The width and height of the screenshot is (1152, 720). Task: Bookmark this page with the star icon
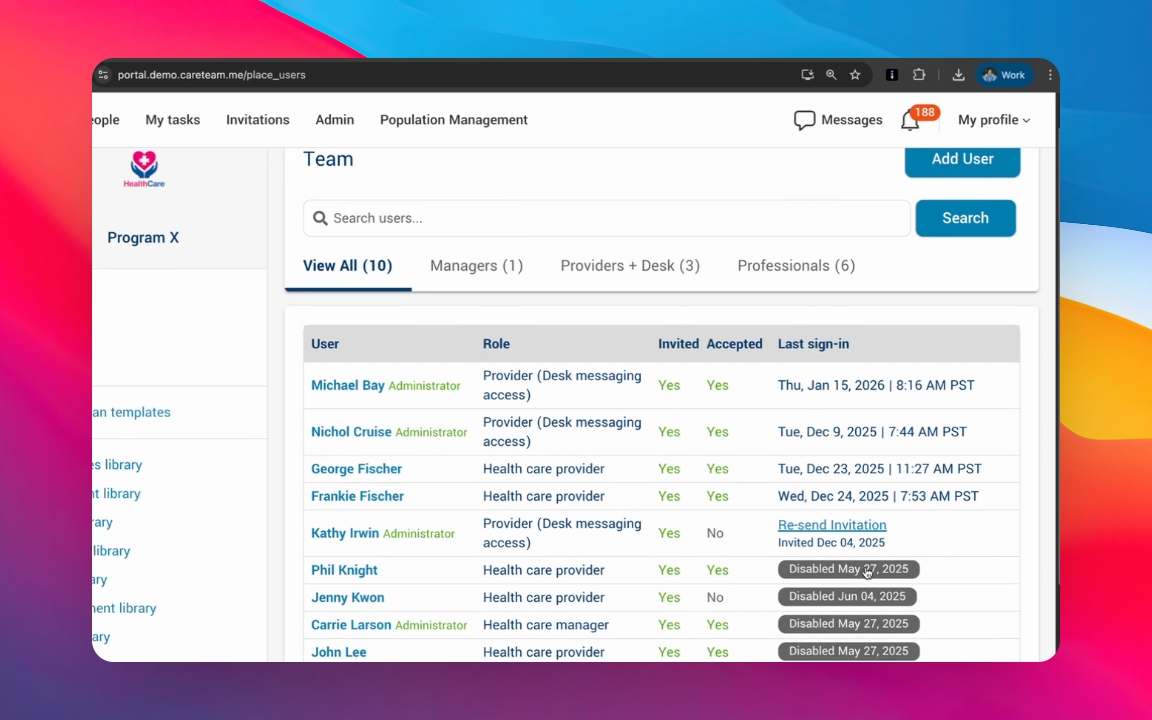coord(855,75)
